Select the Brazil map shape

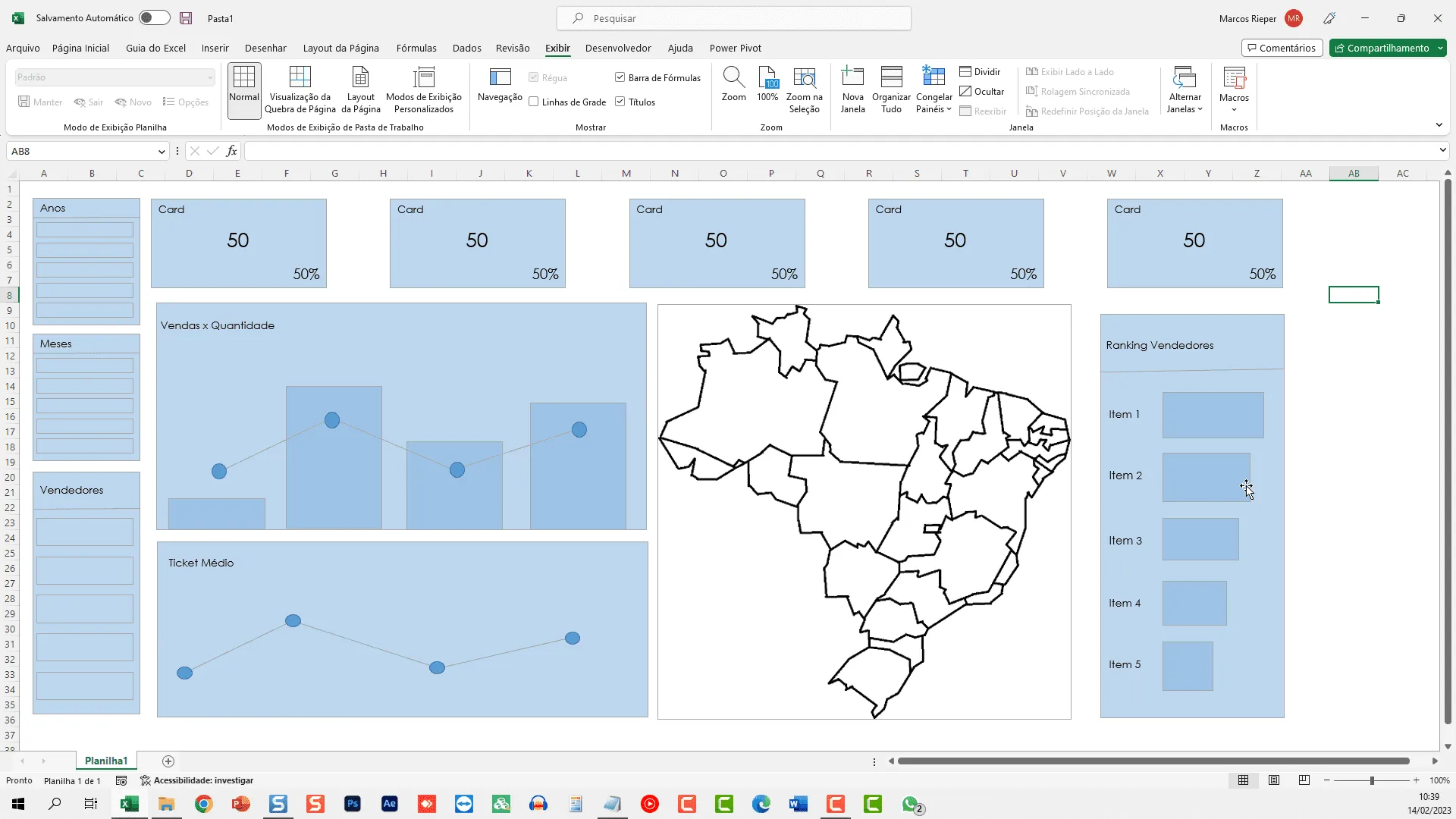[x=864, y=512]
